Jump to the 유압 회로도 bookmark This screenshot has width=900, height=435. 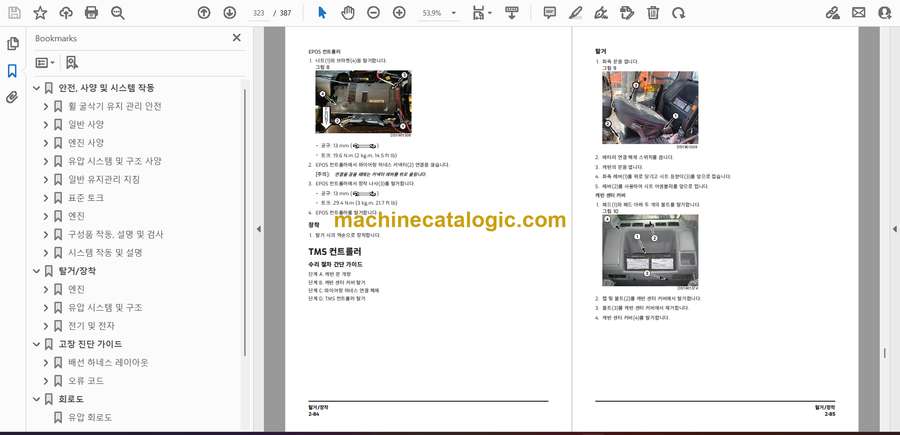click(89, 417)
